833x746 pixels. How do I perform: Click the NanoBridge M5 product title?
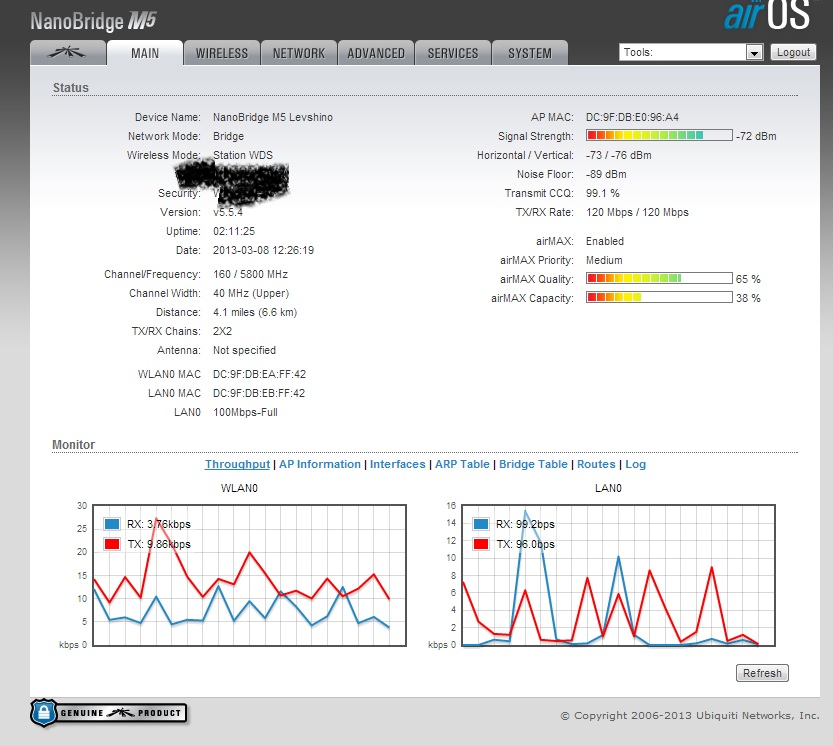click(94, 21)
